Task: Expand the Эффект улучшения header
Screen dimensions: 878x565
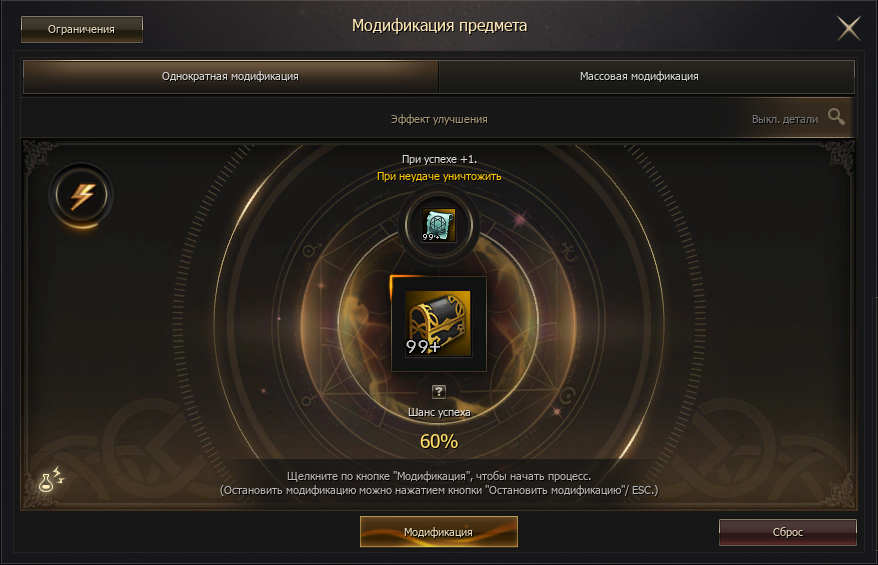Action: tap(439, 119)
